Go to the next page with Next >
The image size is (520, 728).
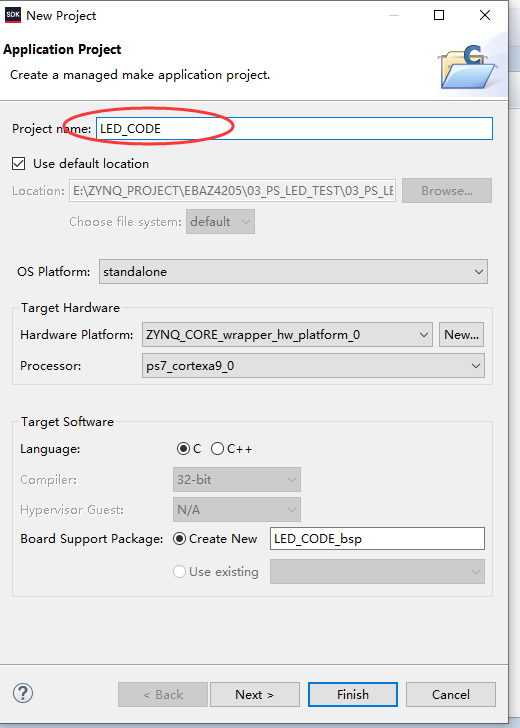click(x=254, y=695)
